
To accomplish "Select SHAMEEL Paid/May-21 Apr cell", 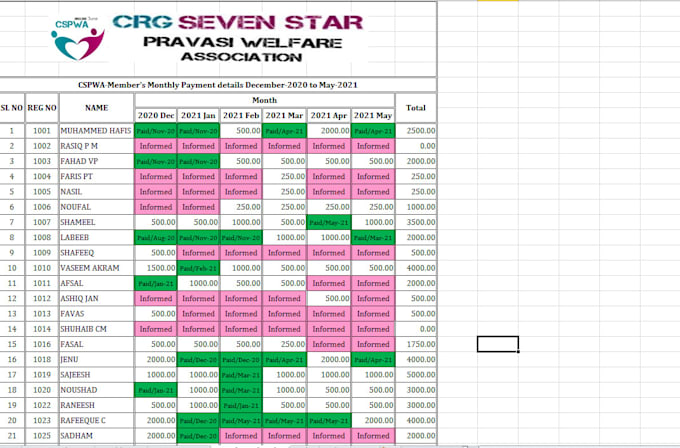I will [x=329, y=222].
